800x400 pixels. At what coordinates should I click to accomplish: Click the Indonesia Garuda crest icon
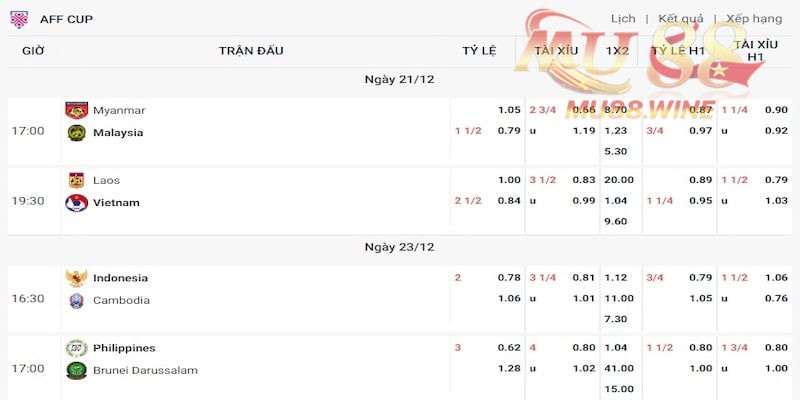click(x=76, y=278)
